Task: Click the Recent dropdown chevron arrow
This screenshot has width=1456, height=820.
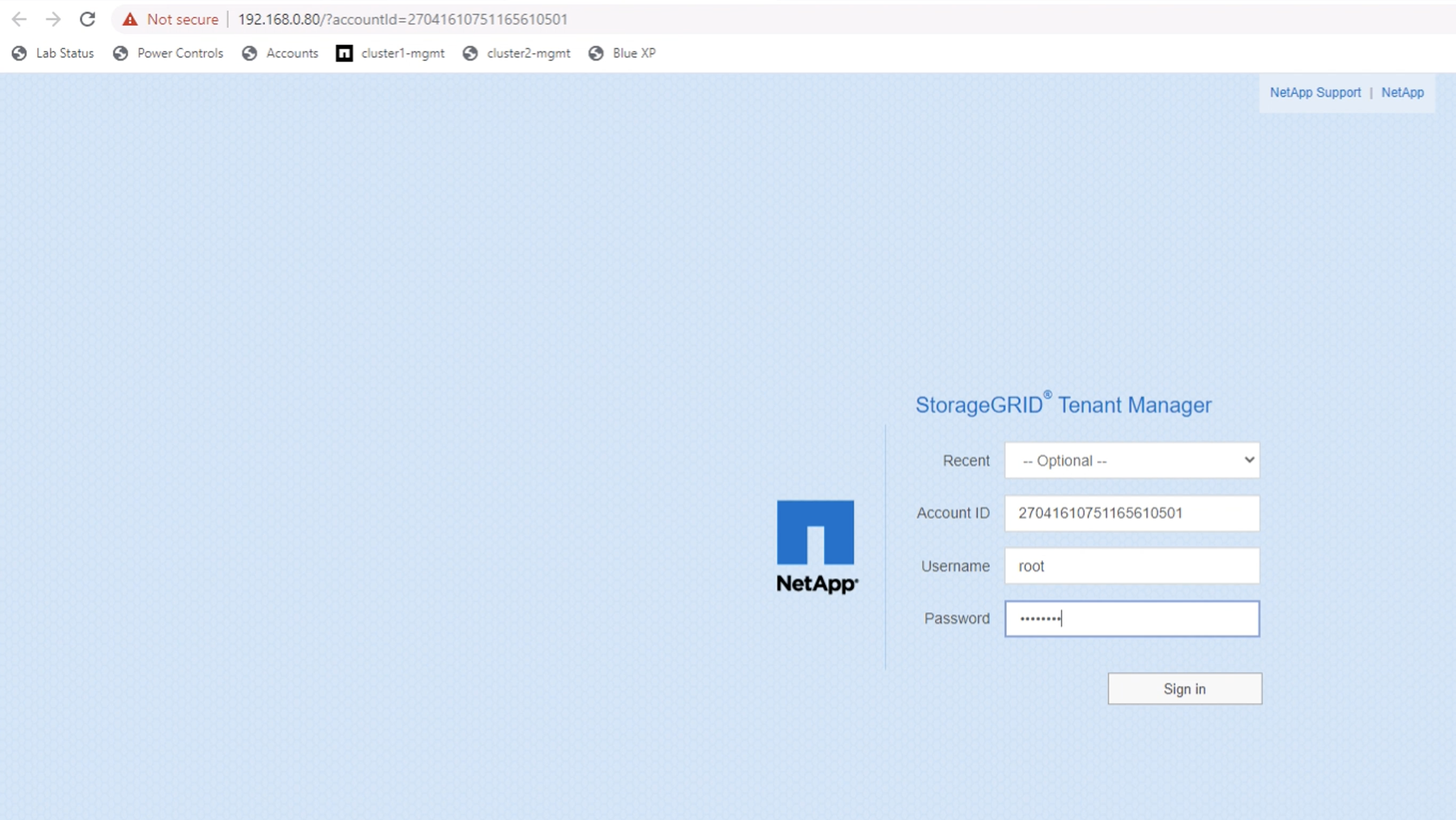Action: coord(1249,460)
